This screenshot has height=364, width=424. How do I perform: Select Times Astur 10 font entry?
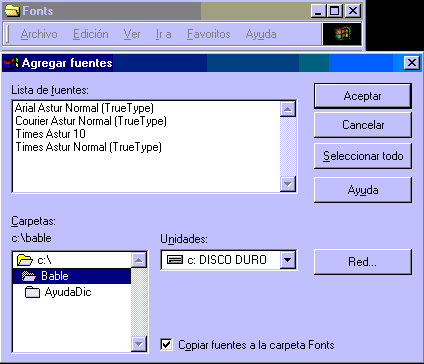[x=50, y=134]
